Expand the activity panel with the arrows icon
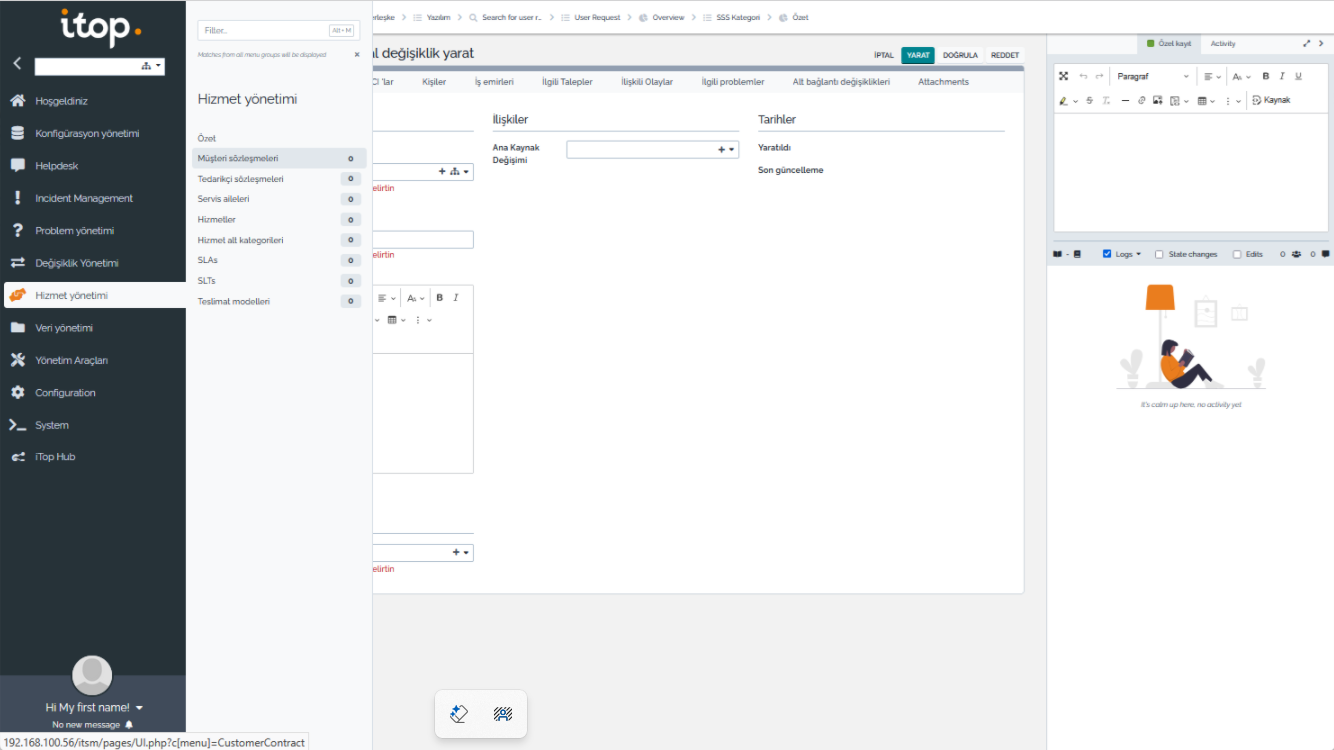The image size is (1334, 750). (1306, 44)
